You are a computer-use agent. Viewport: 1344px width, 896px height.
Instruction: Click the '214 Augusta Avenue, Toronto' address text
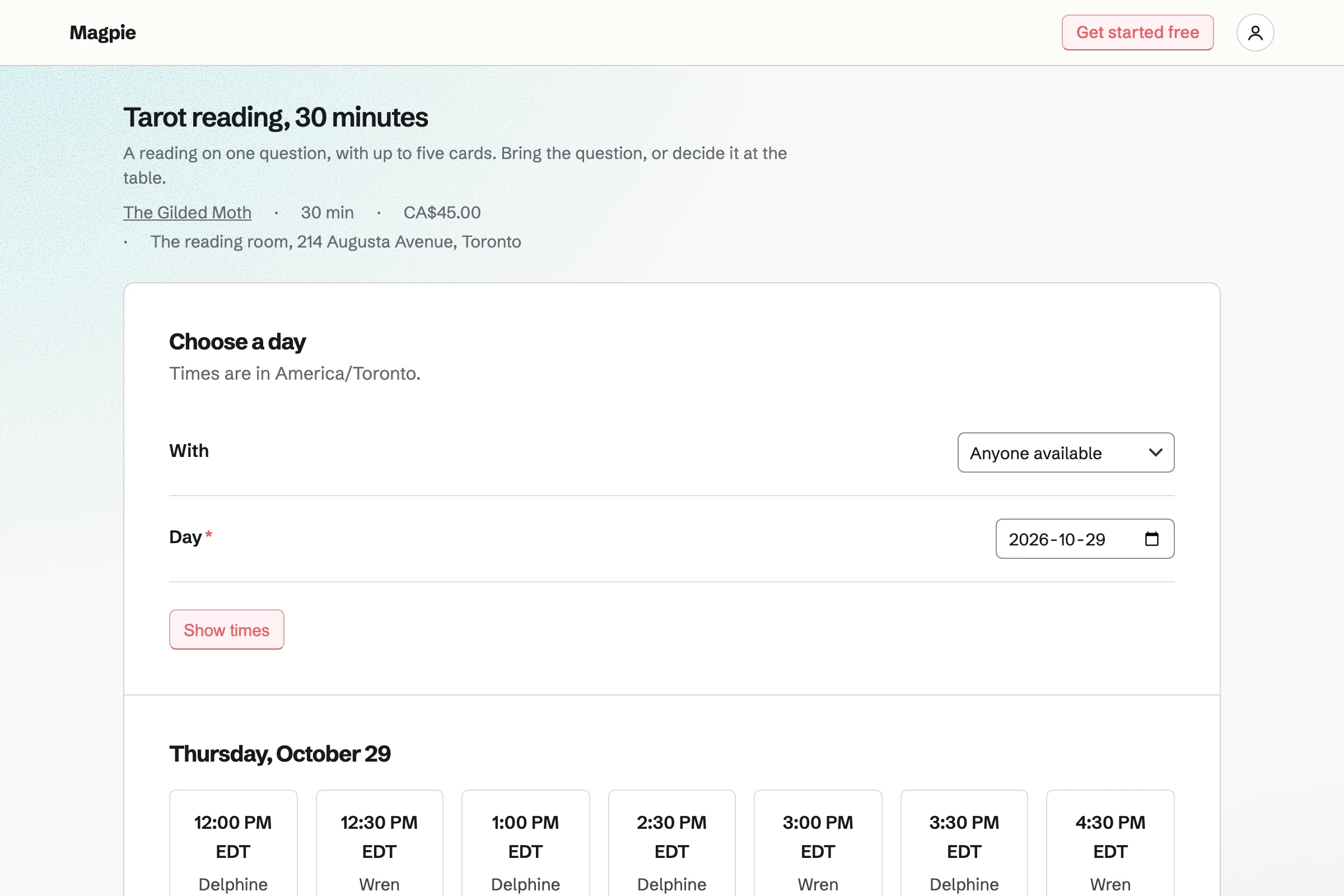409,242
